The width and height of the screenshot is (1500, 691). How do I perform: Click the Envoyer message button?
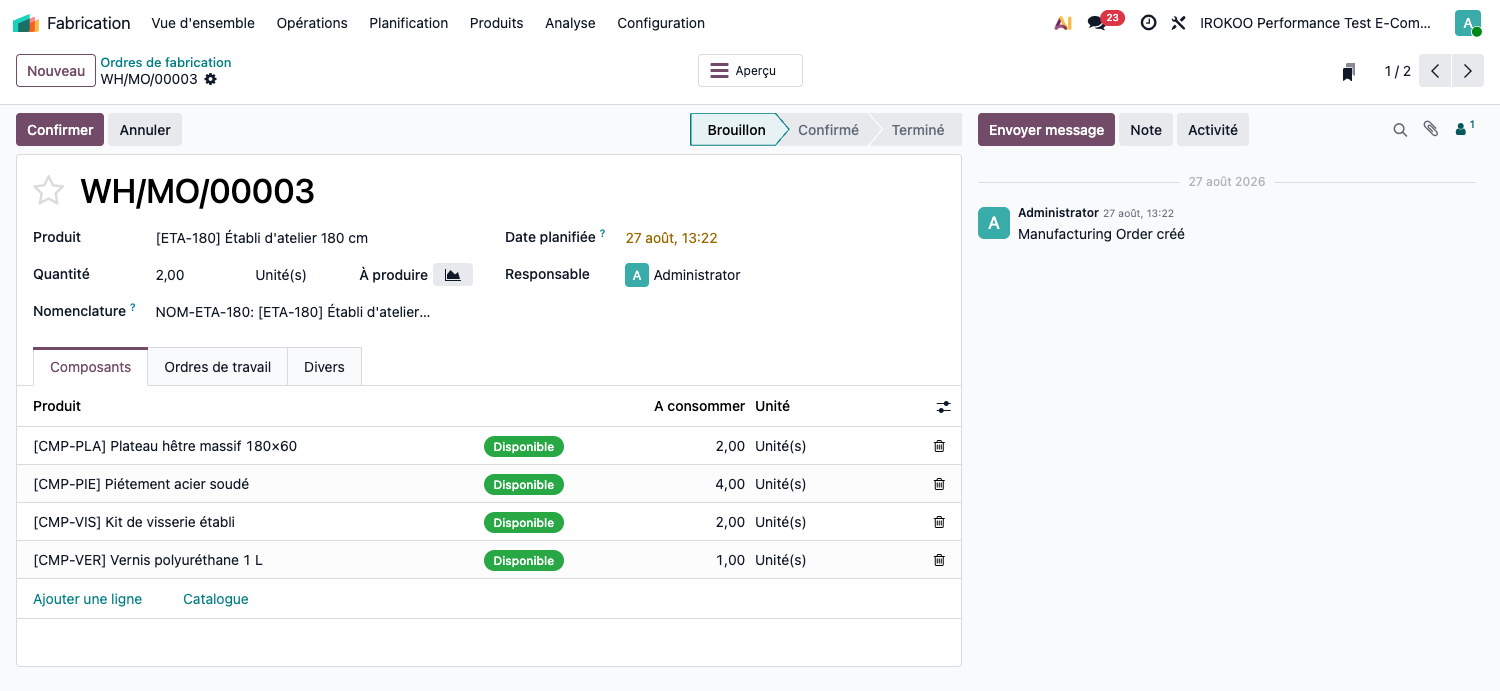click(x=1046, y=130)
